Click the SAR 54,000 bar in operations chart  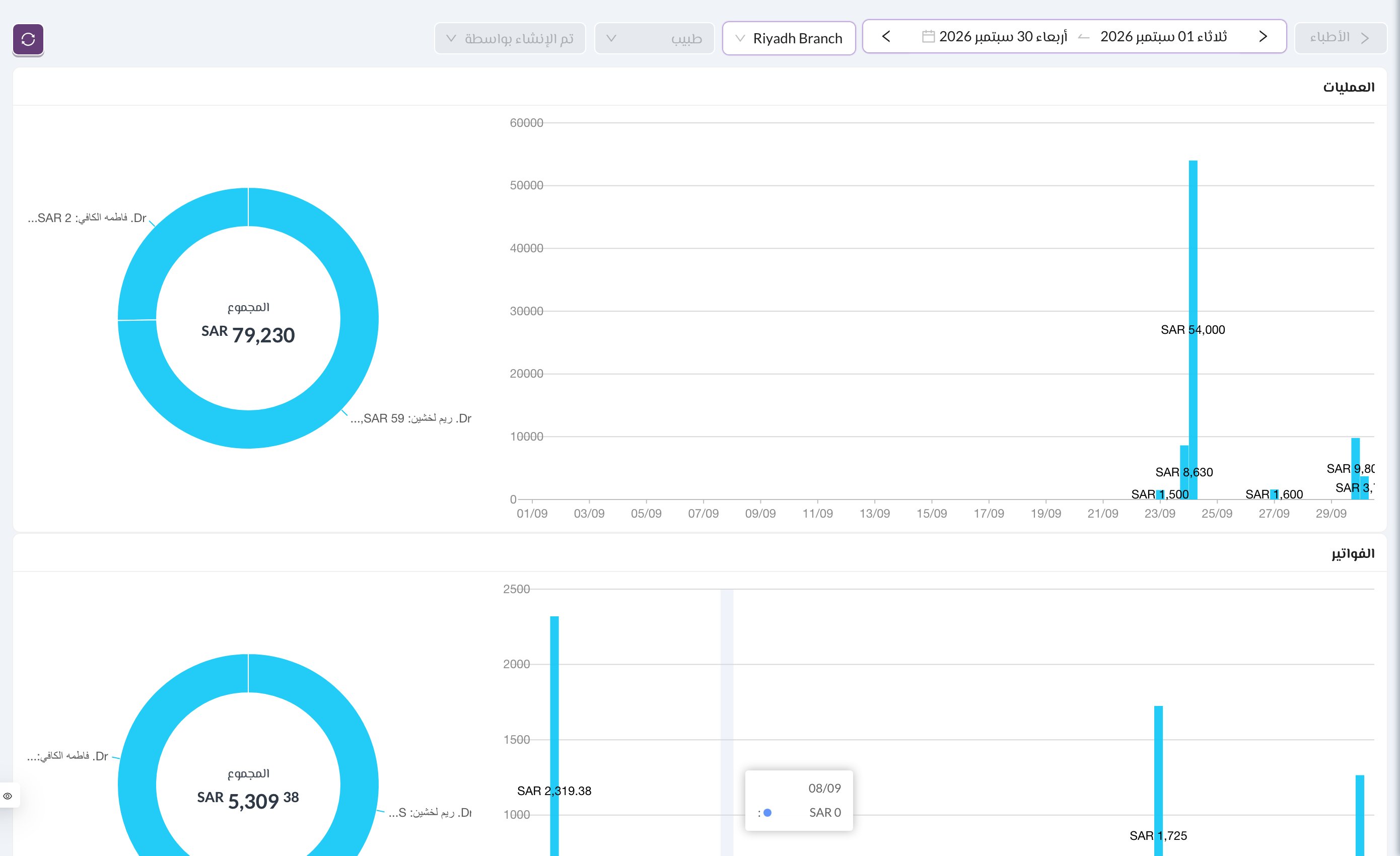pos(1193,329)
